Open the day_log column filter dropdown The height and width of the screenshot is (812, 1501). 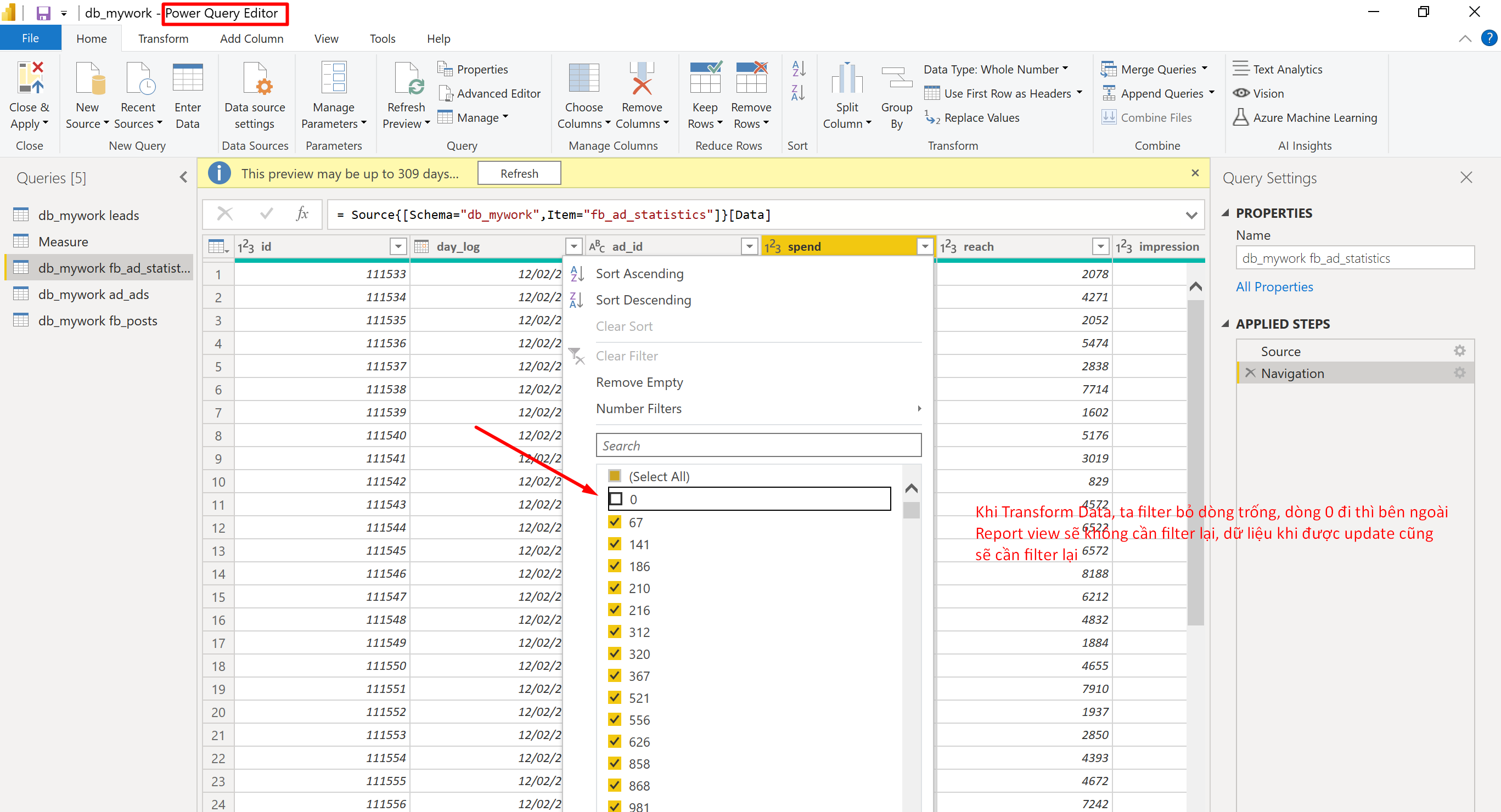click(x=574, y=246)
